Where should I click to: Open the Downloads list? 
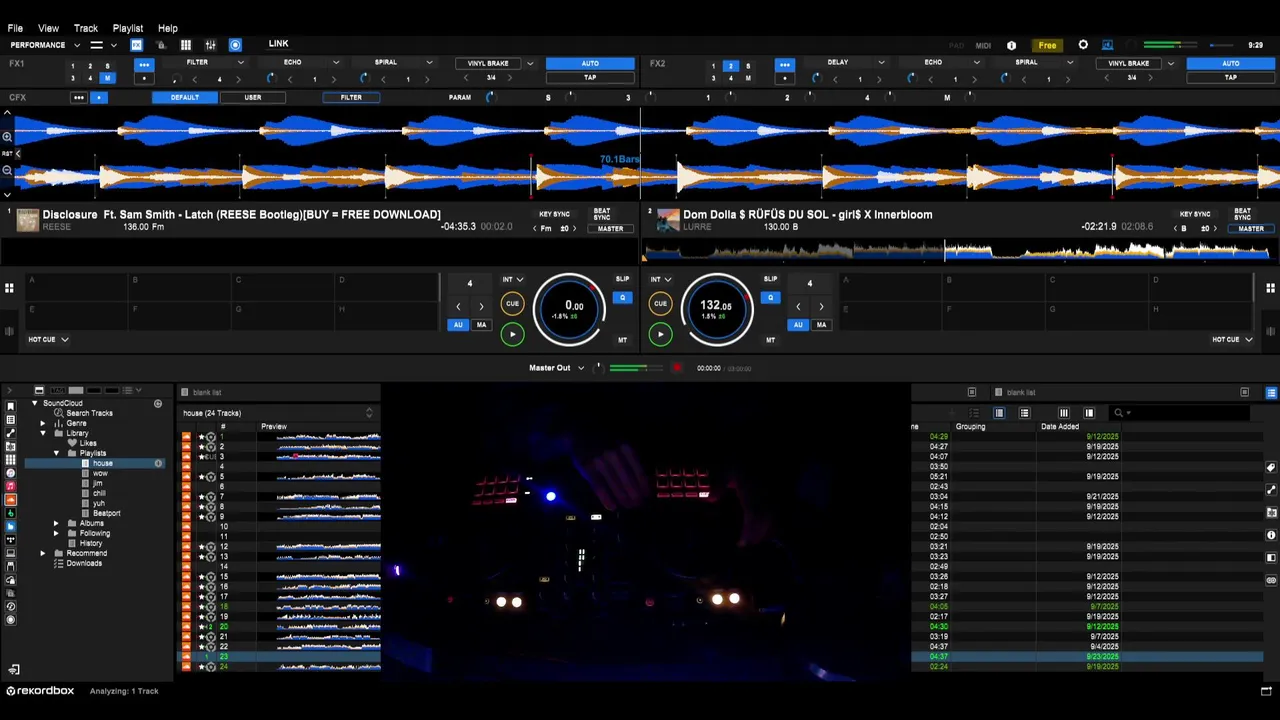pyautogui.click(x=84, y=563)
